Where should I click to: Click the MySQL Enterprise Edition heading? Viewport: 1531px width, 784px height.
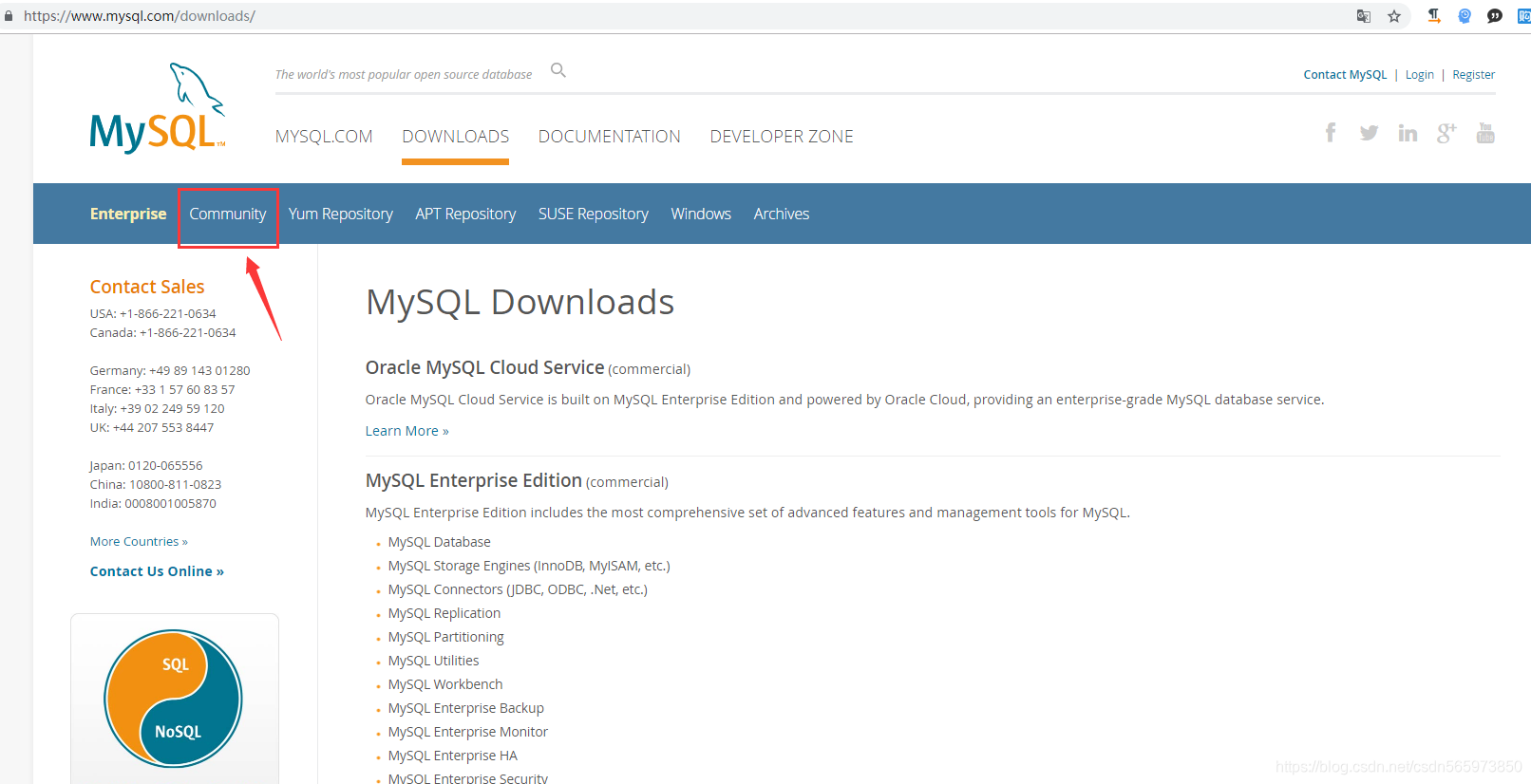[x=474, y=480]
